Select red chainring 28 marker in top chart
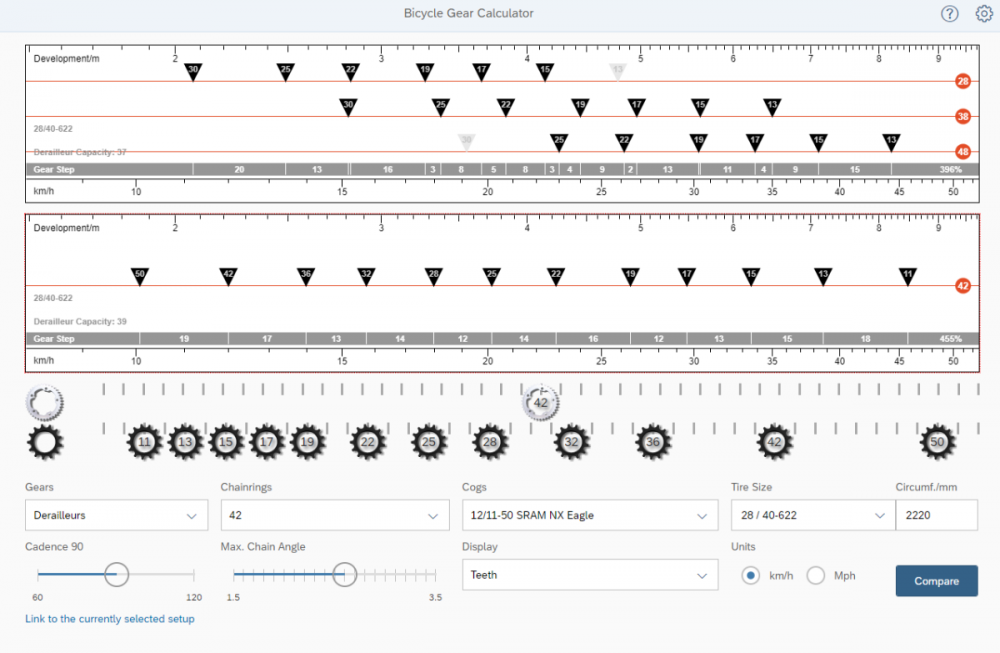The width and height of the screenshot is (1000, 653). coord(963,81)
